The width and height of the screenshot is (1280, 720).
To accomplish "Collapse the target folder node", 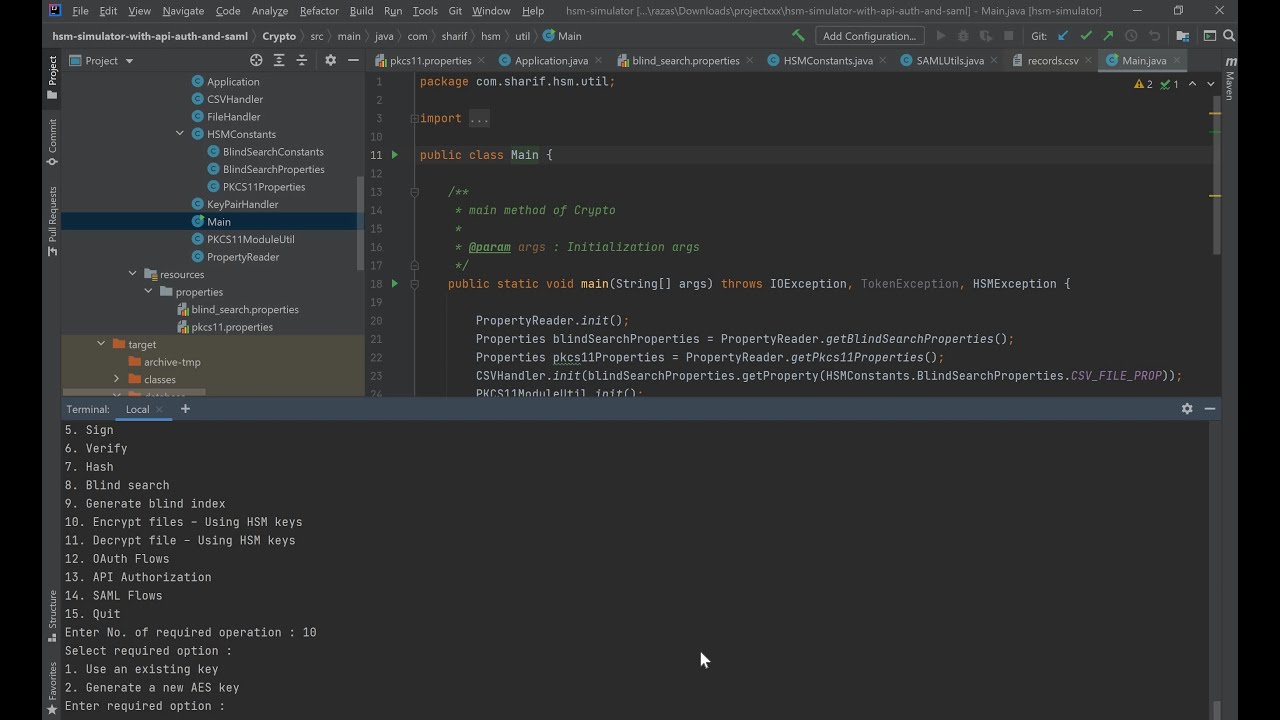I will [101, 344].
